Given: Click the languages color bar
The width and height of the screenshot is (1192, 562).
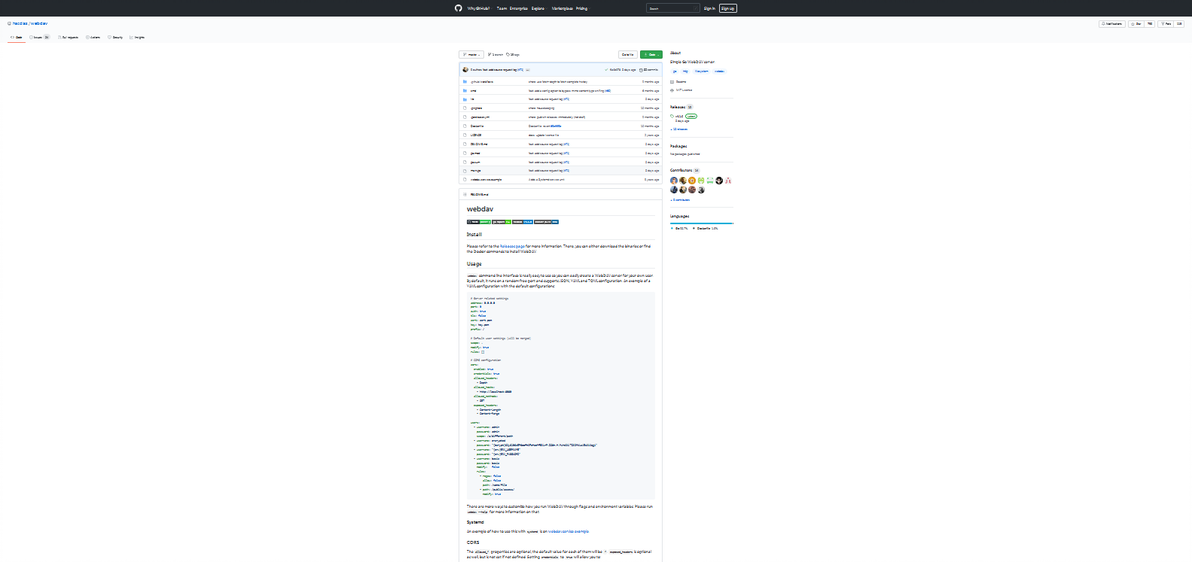Looking at the screenshot, I should (701, 223).
